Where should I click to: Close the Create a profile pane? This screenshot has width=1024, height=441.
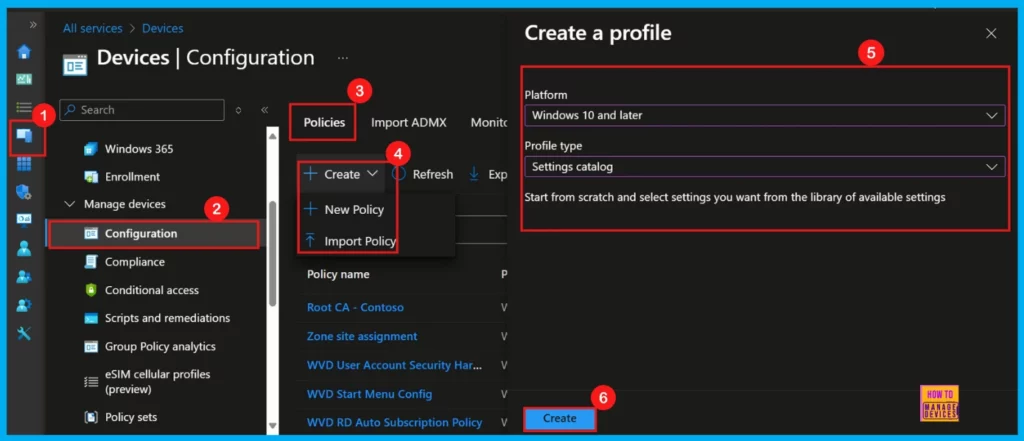(x=991, y=33)
